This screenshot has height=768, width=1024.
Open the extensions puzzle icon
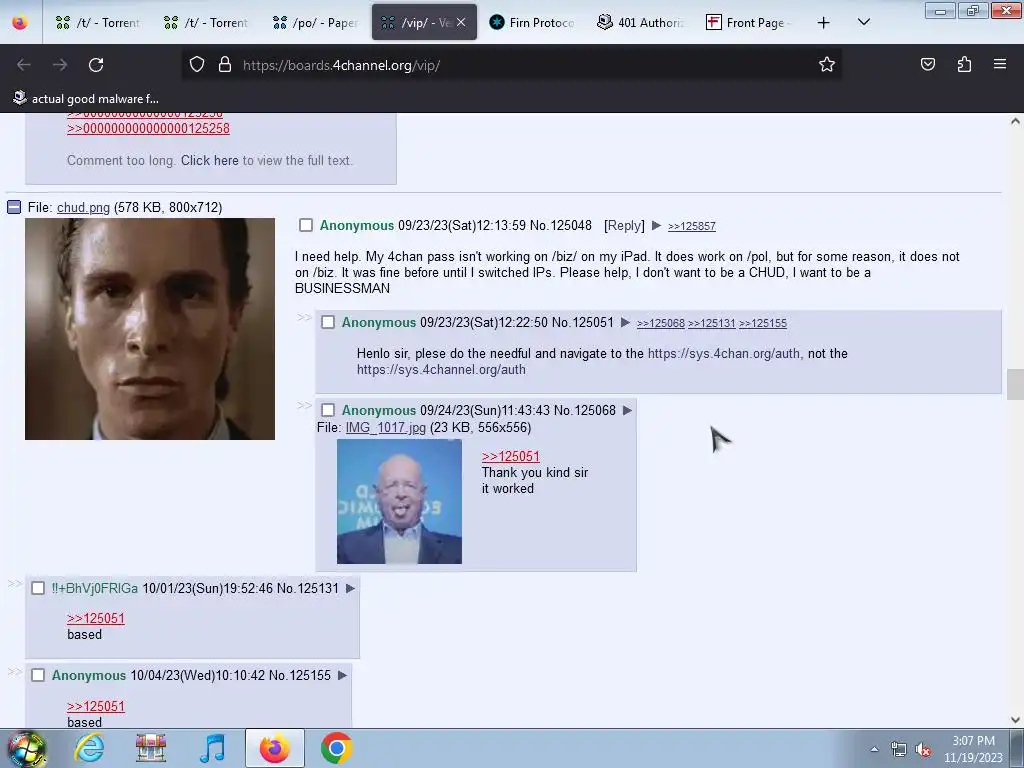coord(964,64)
